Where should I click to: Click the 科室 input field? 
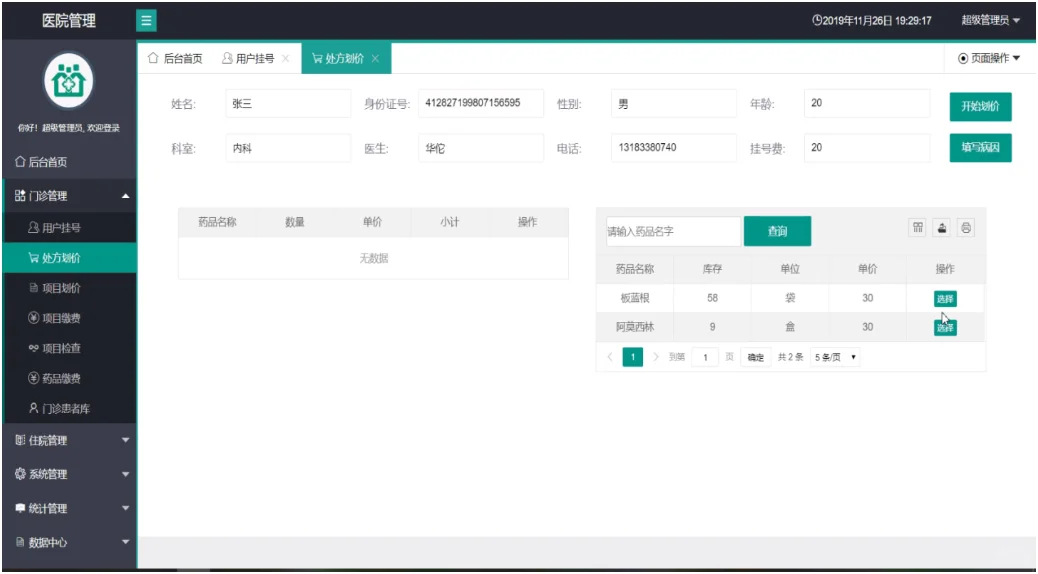click(x=288, y=148)
